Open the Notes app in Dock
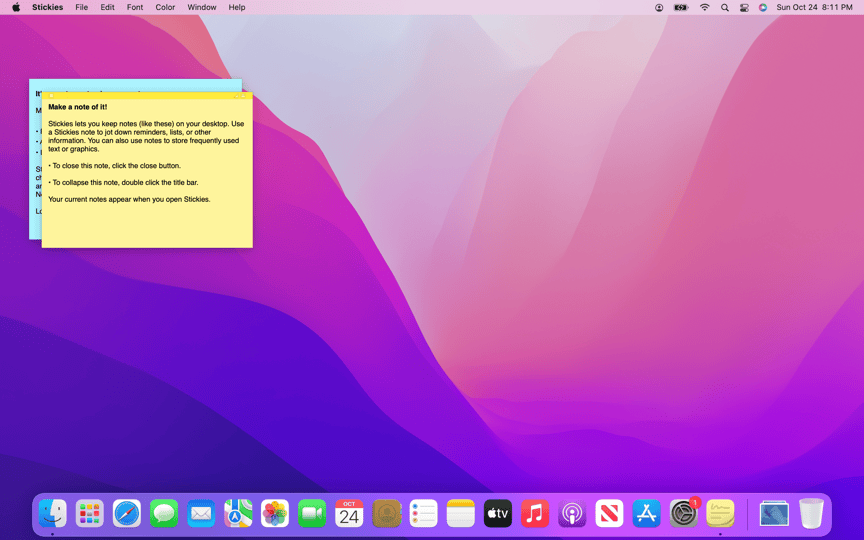 (x=461, y=514)
